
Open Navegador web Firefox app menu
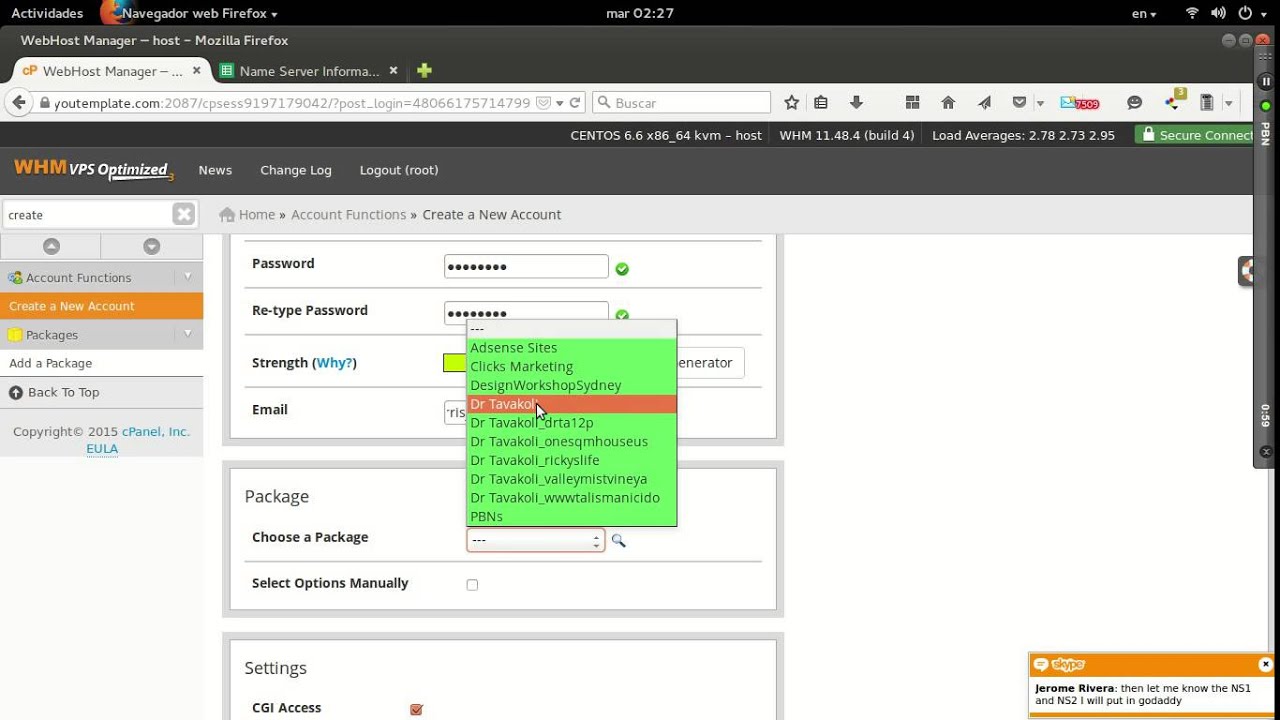pyautogui.click(x=190, y=13)
